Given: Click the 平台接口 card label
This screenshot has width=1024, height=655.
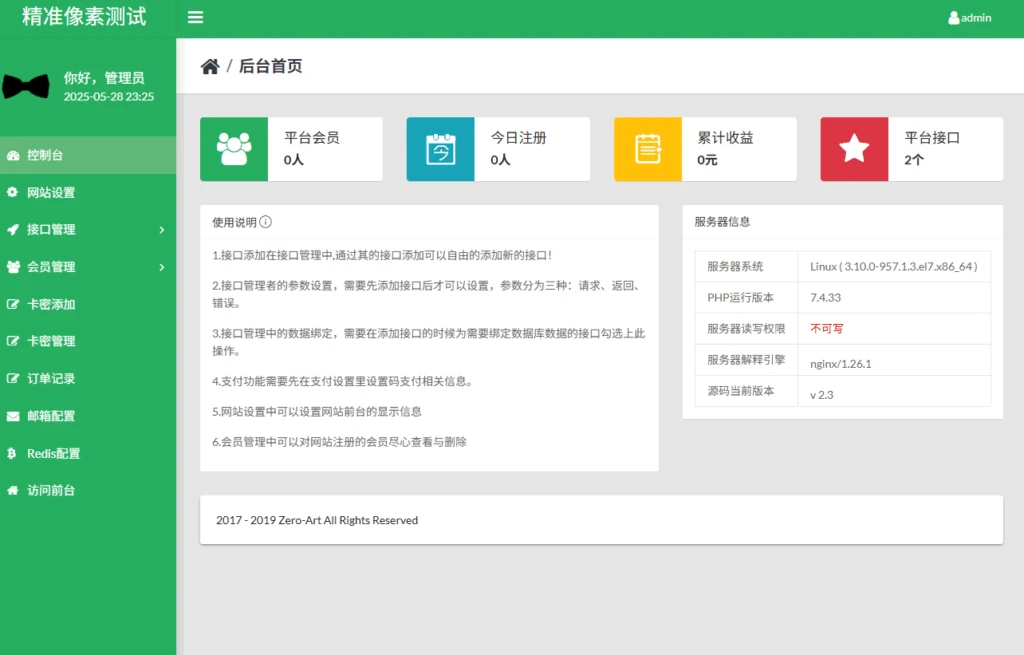Looking at the screenshot, I should 932,138.
